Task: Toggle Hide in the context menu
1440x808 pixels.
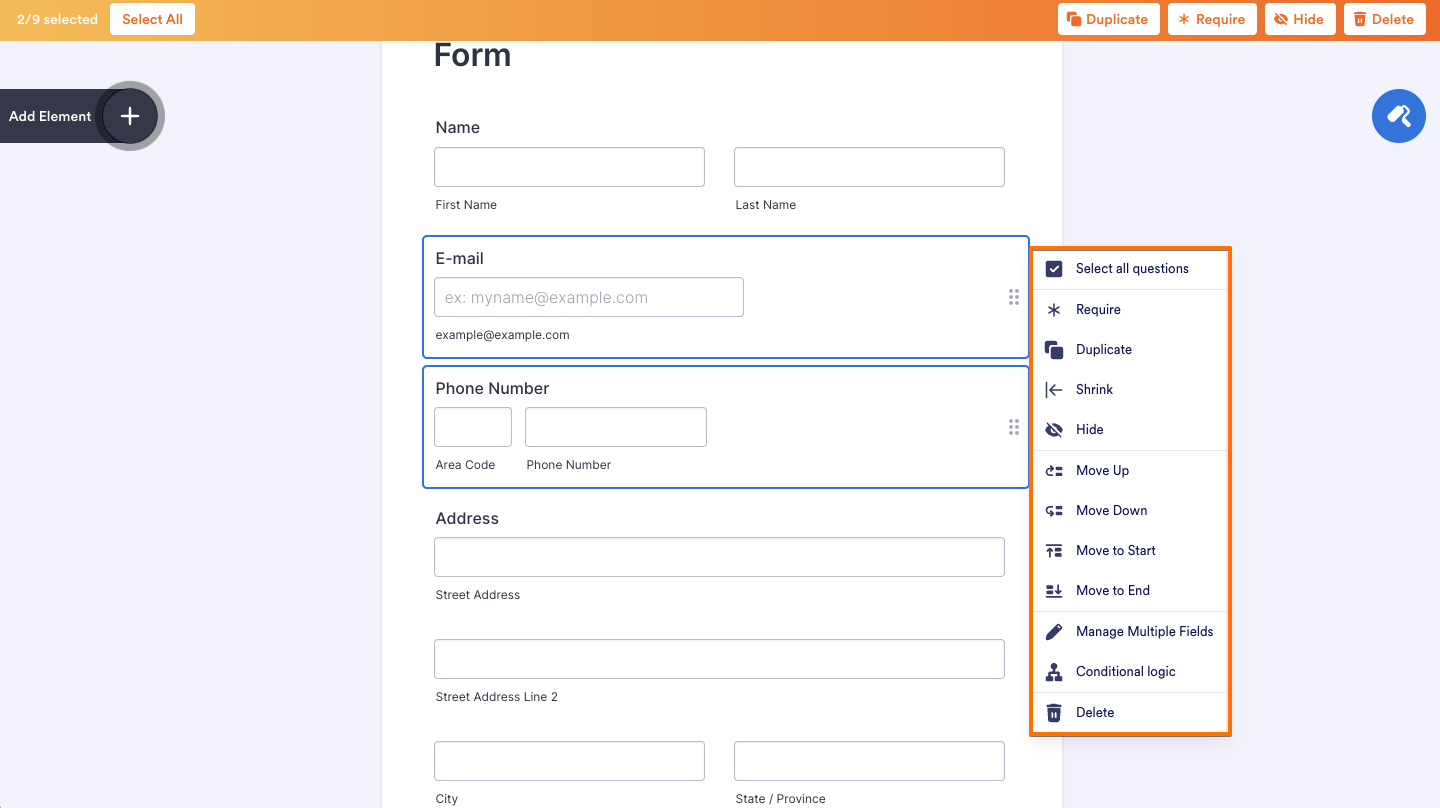Action: [1054, 429]
